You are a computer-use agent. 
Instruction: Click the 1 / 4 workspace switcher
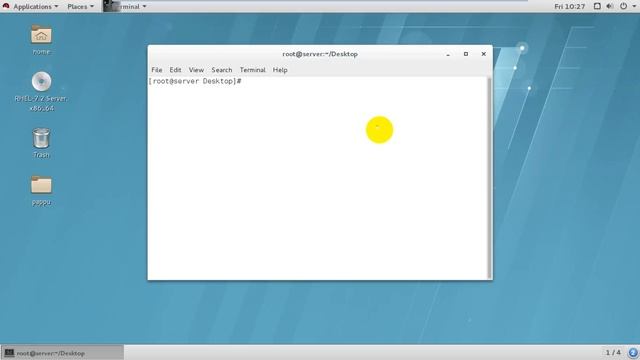(613, 352)
